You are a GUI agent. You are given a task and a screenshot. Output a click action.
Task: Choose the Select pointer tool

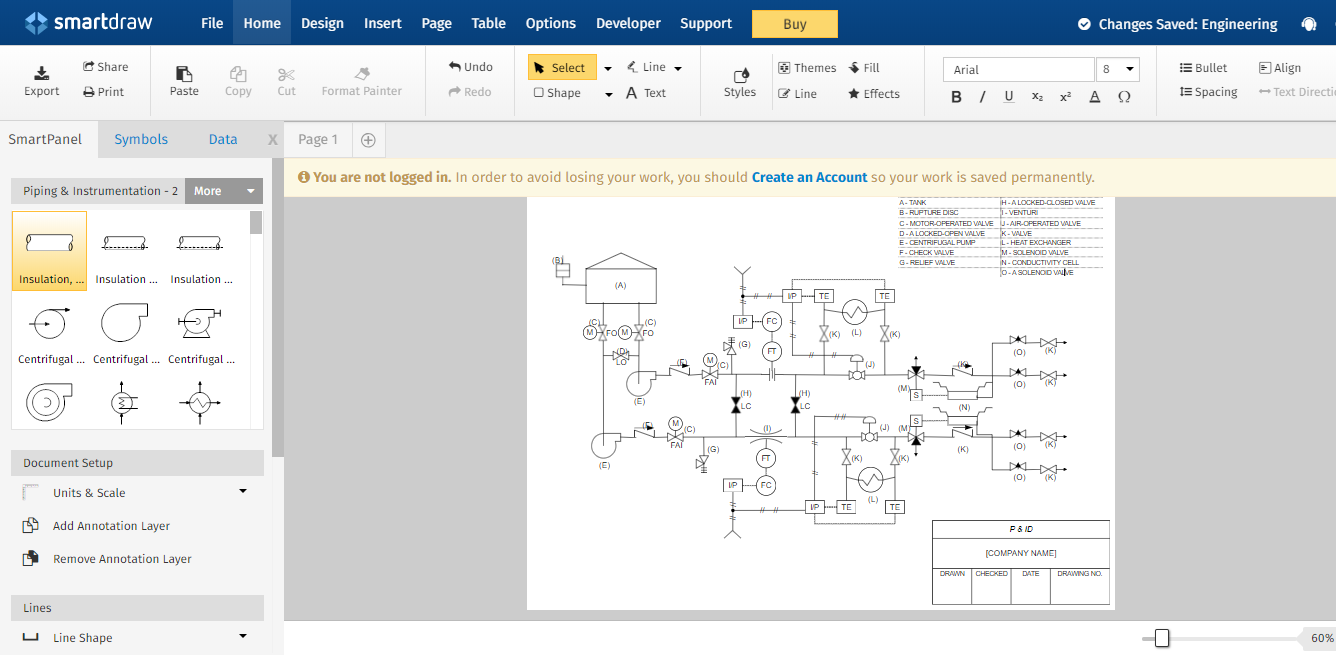click(x=561, y=67)
